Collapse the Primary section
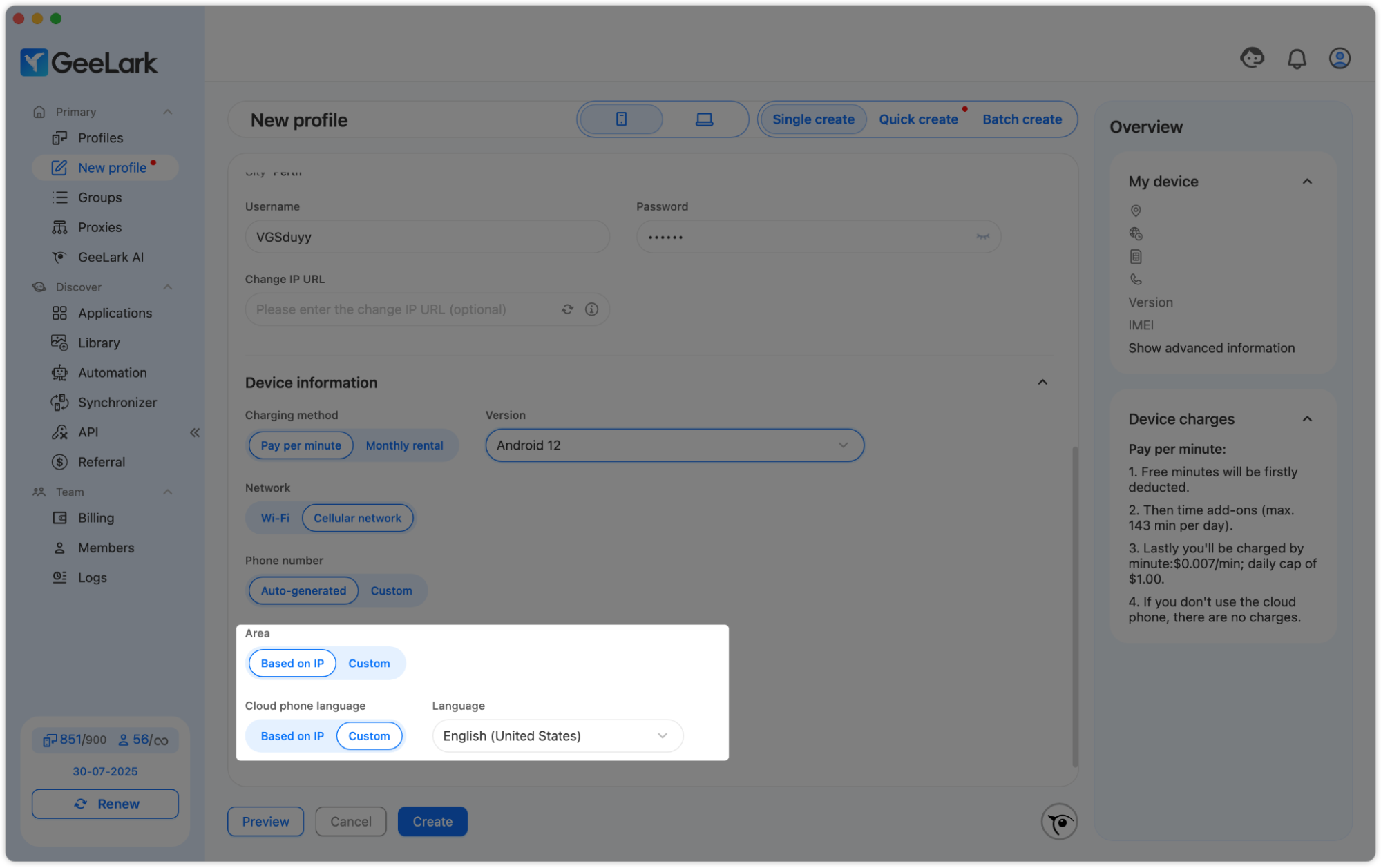Image resolution: width=1381 pixels, height=868 pixels. tap(167, 112)
